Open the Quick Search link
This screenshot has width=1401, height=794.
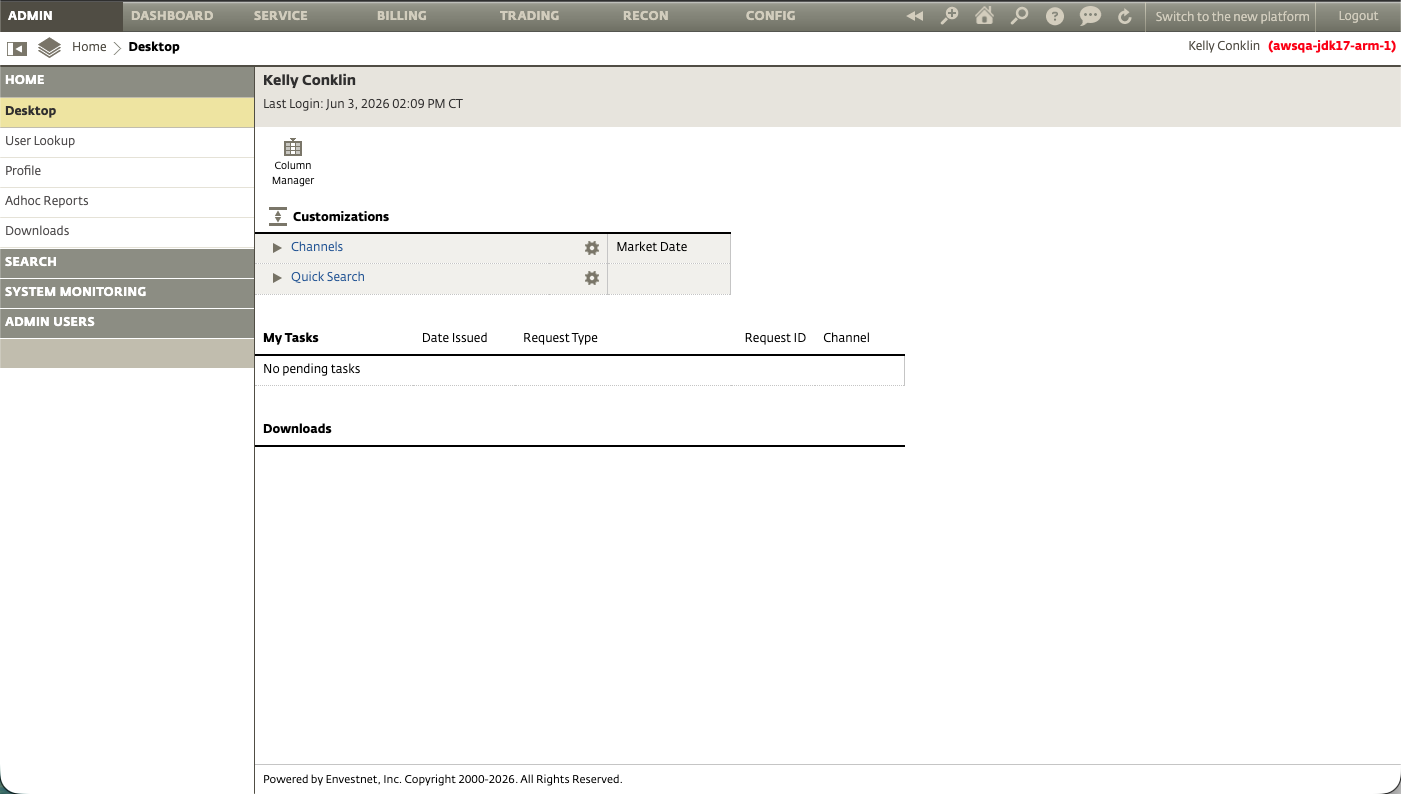point(328,277)
